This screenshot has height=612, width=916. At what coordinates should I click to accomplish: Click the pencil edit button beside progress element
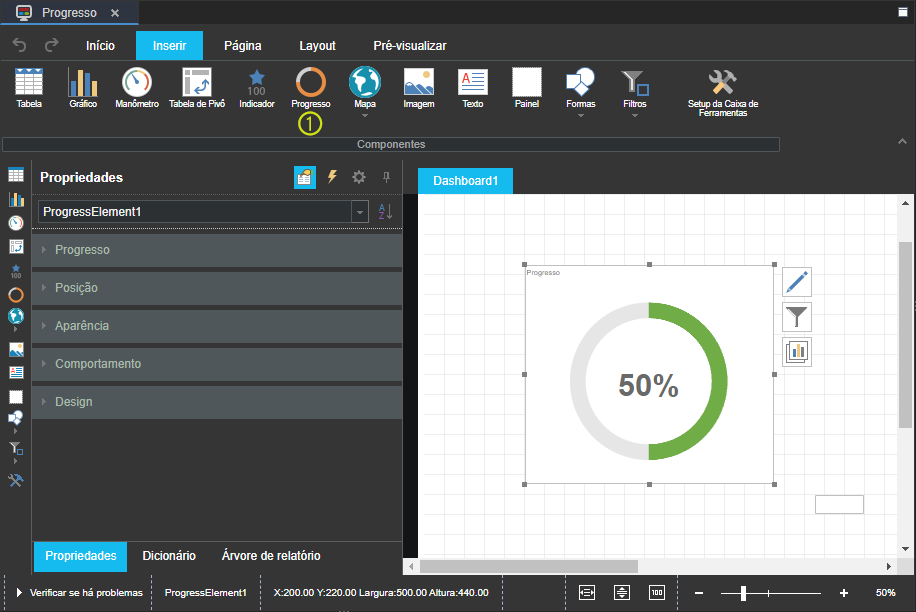[x=797, y=281]
